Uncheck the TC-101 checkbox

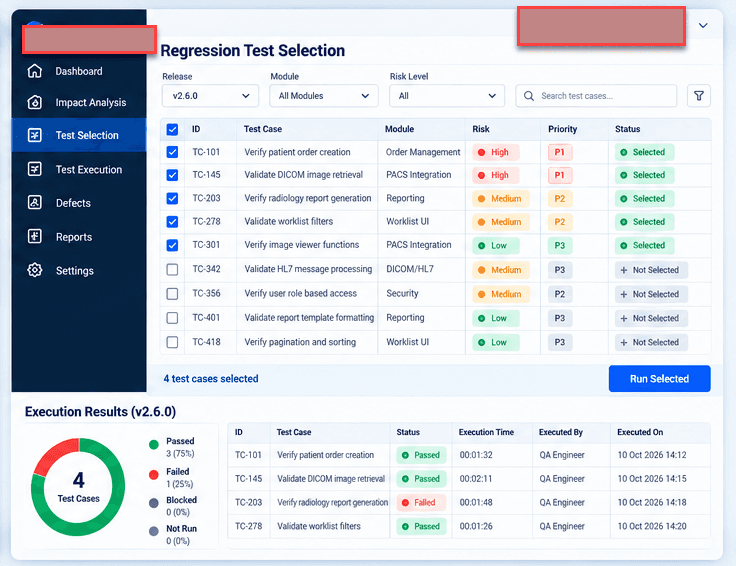coord(172,152)
